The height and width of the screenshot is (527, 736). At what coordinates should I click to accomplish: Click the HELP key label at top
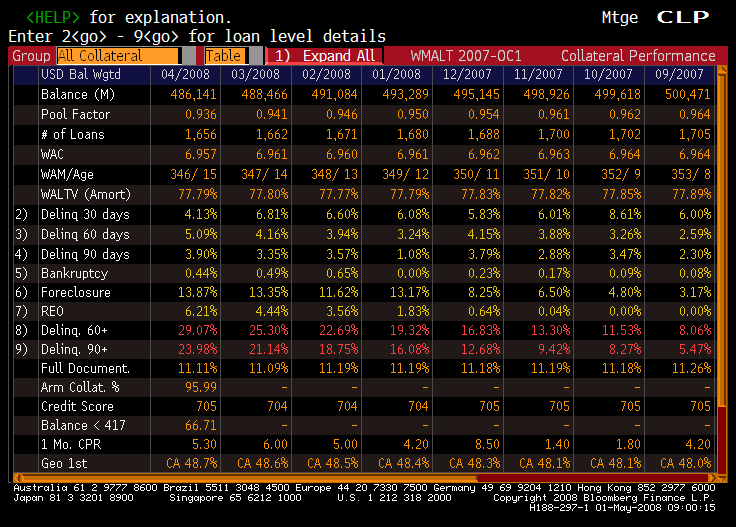click(x=54, y=17)
